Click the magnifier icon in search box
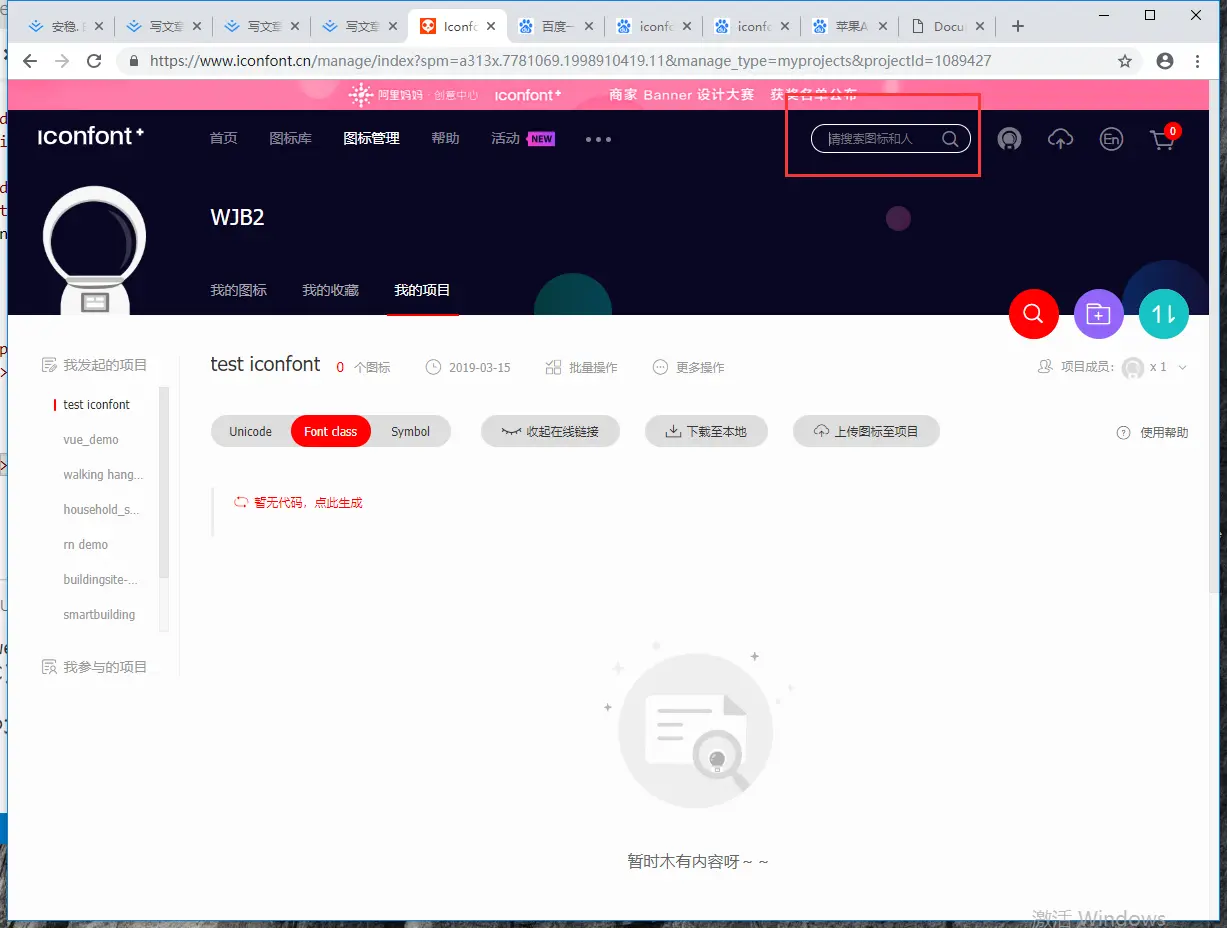 point(950,139)
